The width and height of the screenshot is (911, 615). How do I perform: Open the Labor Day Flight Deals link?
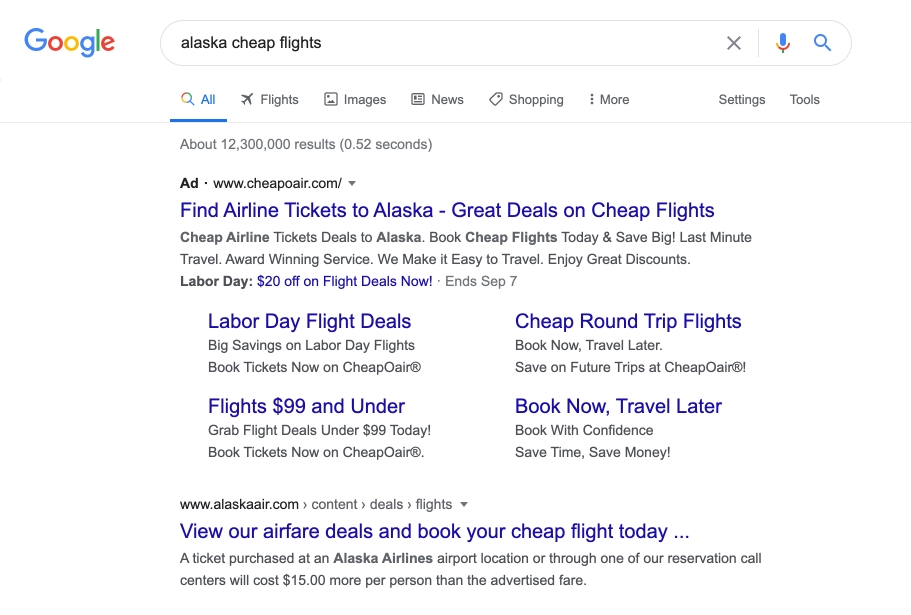tap(309, 321)
